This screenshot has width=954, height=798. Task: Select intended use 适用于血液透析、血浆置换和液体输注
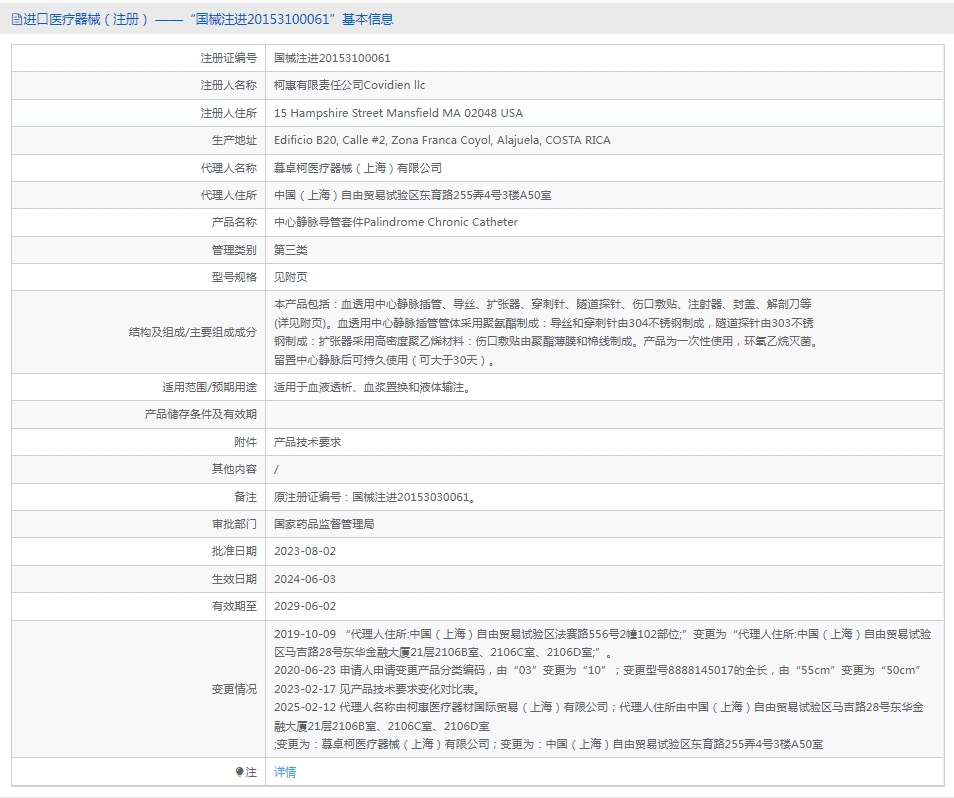pyautogui.click(x=372, y=387)
